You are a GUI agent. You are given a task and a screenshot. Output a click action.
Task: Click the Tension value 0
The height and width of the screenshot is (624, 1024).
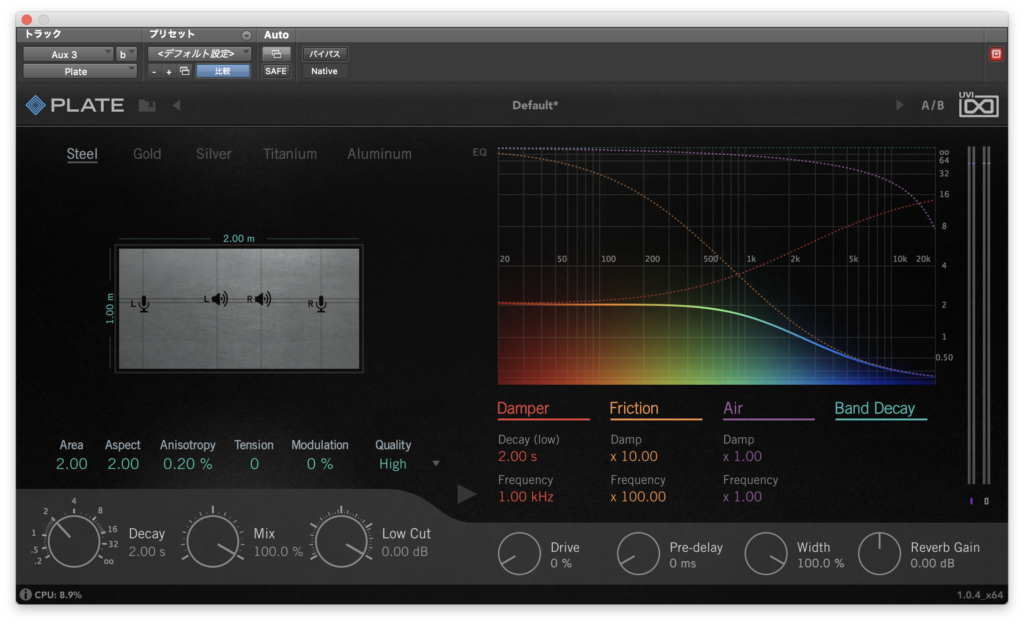(x=254, y=464)
